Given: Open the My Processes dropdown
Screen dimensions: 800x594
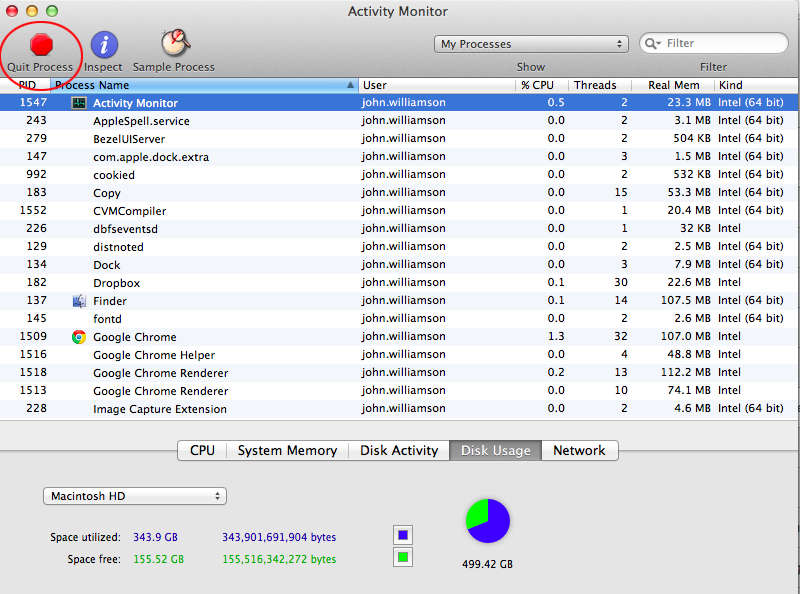Looking at the screenshot, I should [531, 43].
